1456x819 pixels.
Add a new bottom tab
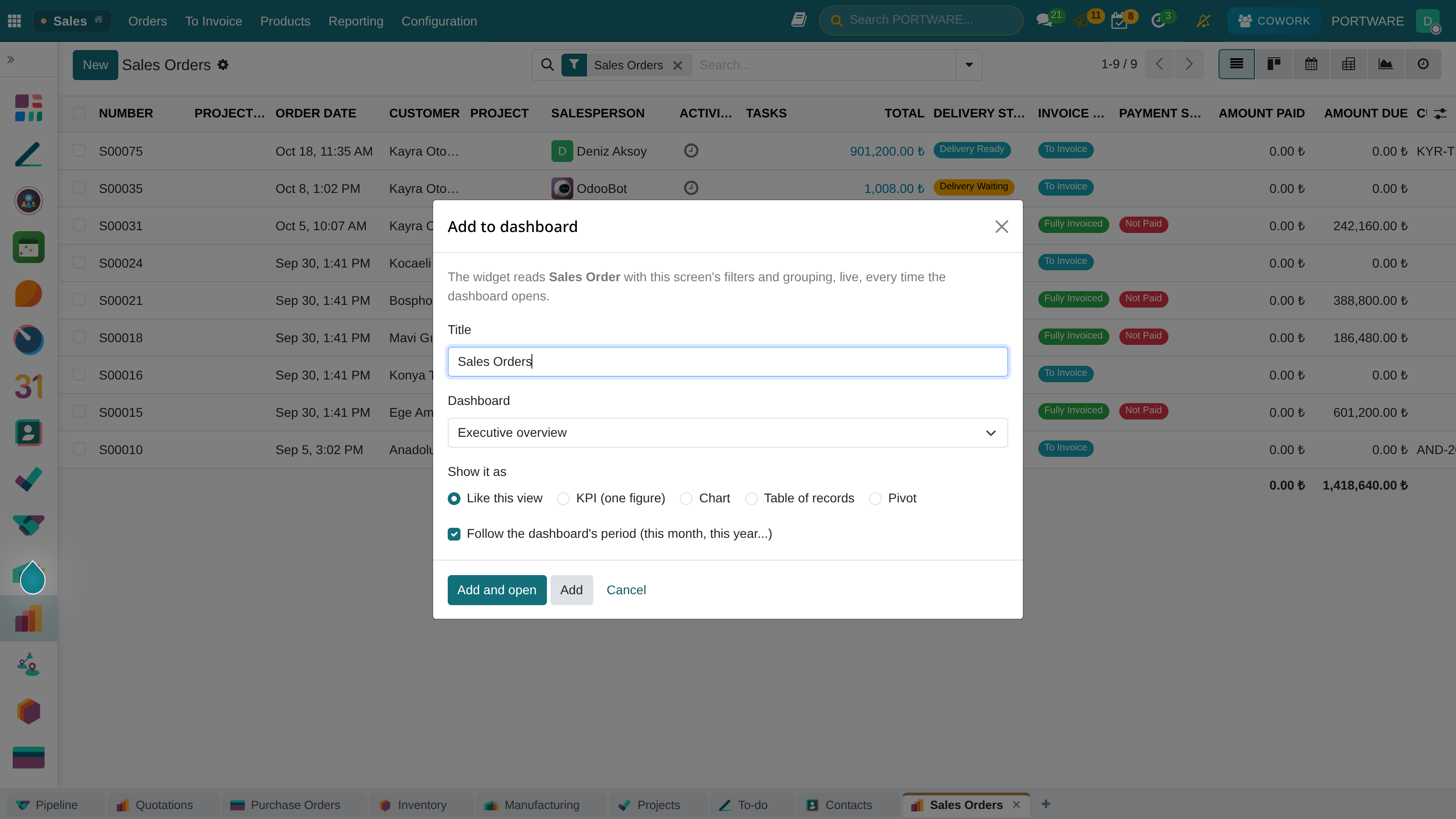[x=1046, y=804]
